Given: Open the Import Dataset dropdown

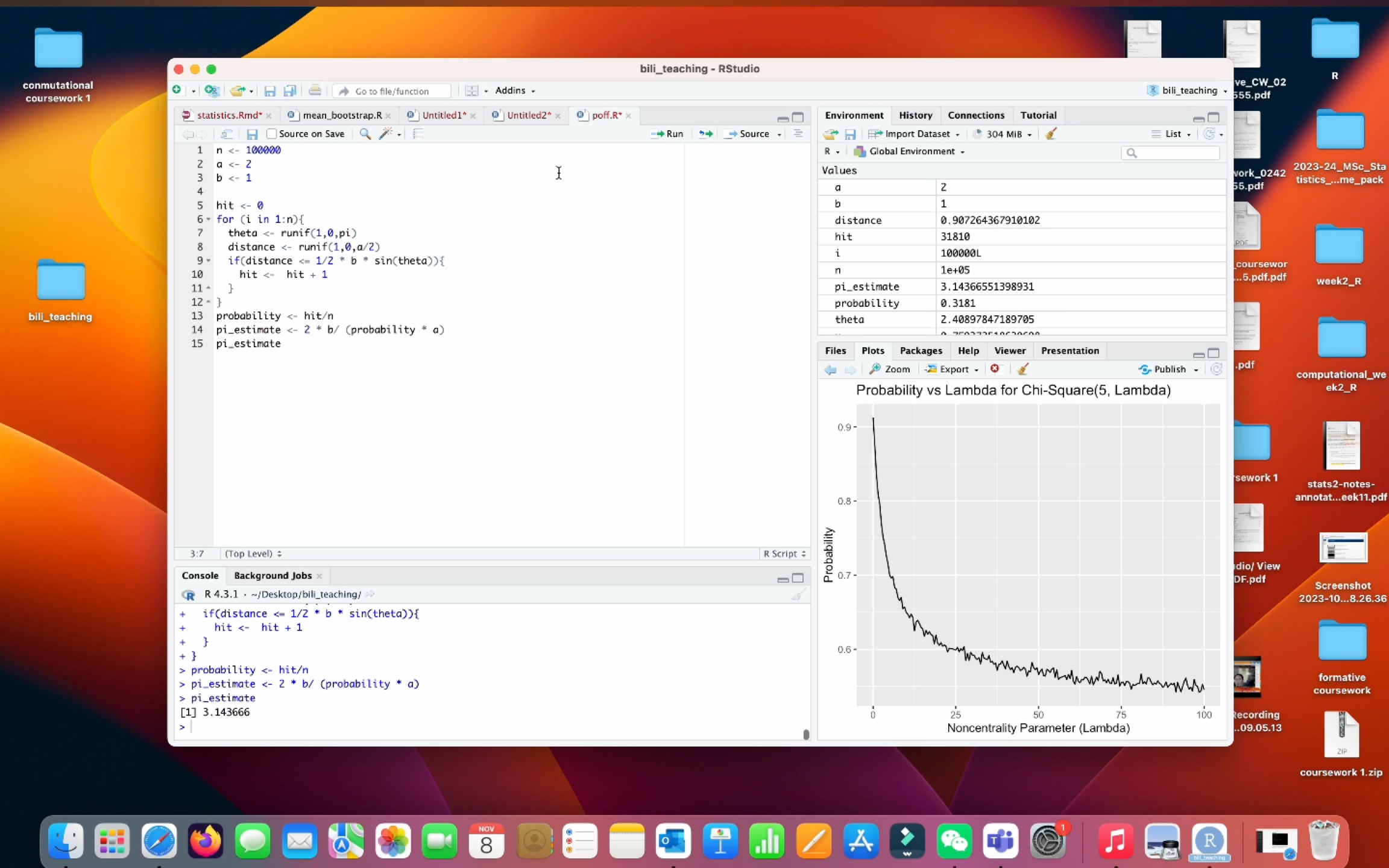Looking at the screenshot, I should [x=916, y=134].
